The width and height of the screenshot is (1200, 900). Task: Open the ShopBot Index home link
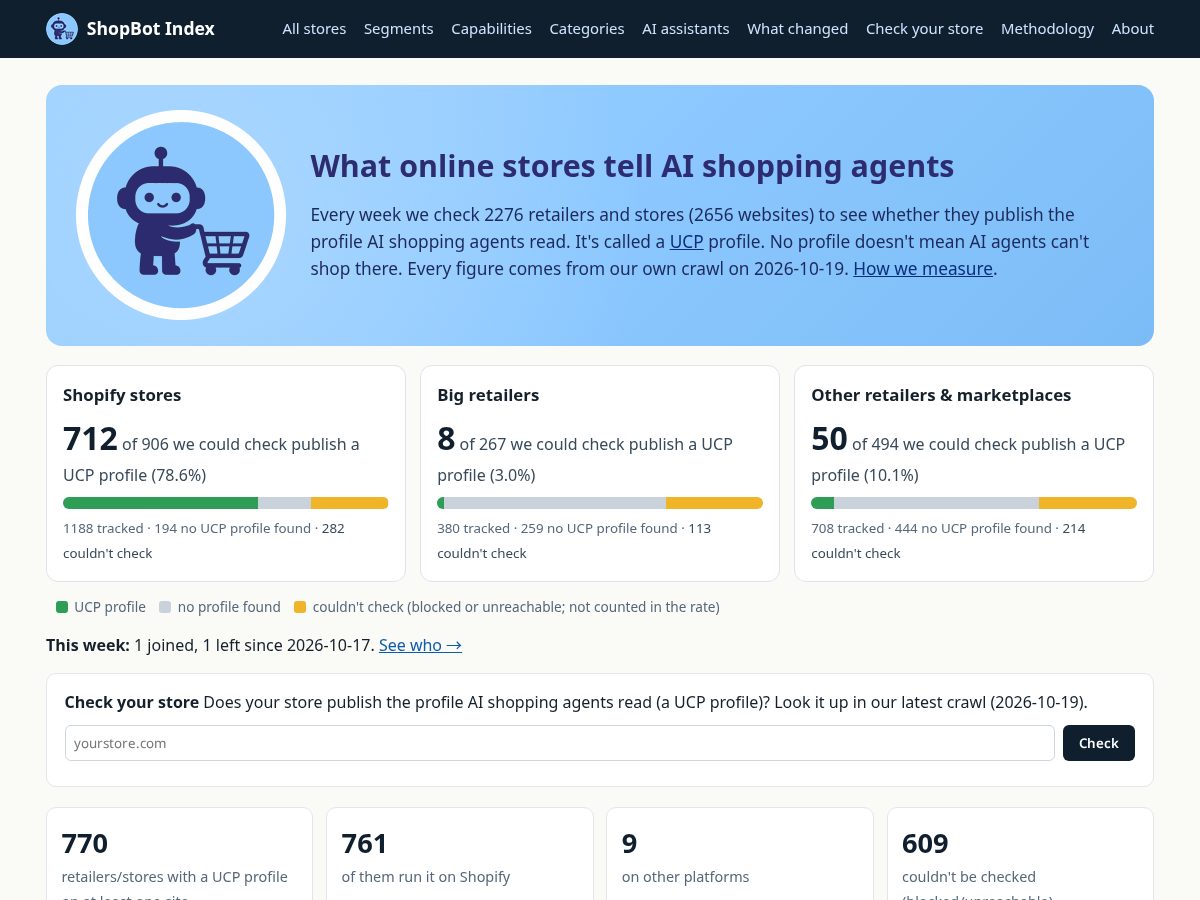(x=130, y=29)
